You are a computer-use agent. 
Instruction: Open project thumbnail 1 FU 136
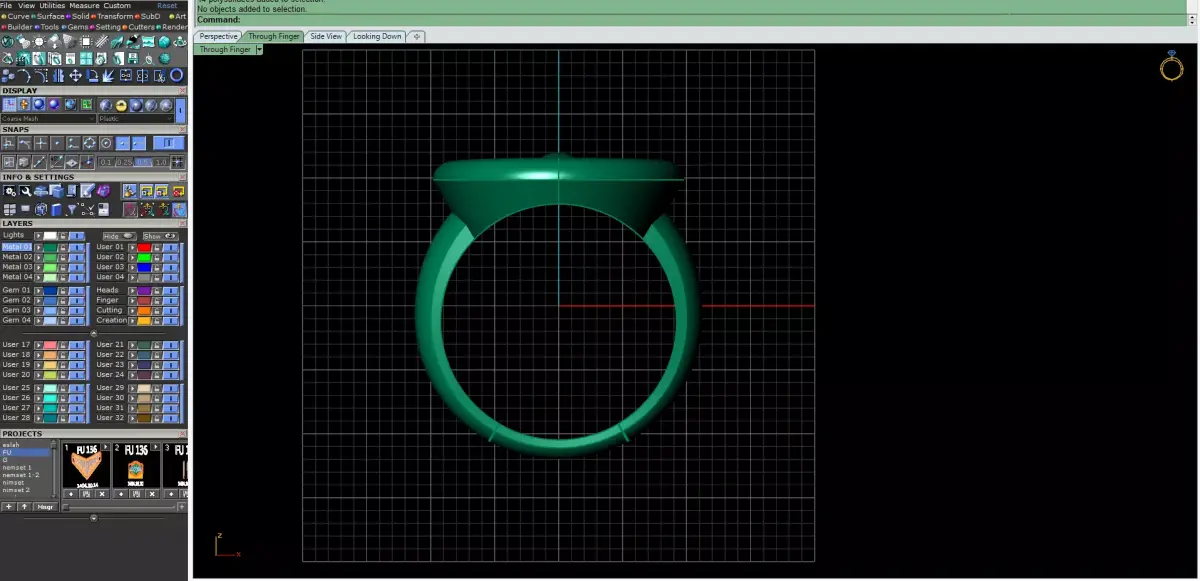point(86,465)
